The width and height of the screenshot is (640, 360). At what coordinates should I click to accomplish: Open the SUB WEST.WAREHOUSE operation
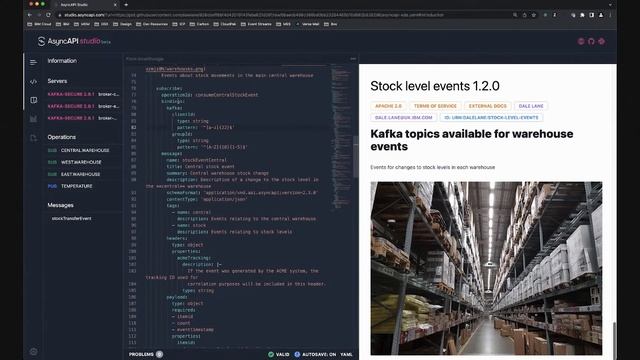coord(75,162)
